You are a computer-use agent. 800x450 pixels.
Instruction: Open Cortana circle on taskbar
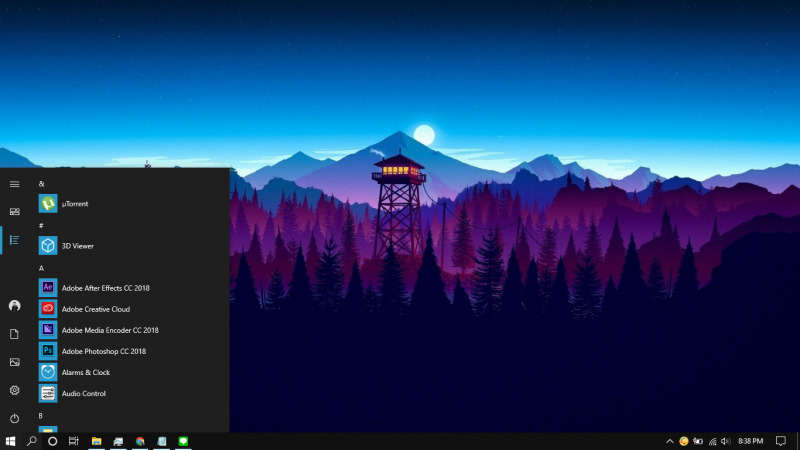pyautogui.click(x=53, y=441)
